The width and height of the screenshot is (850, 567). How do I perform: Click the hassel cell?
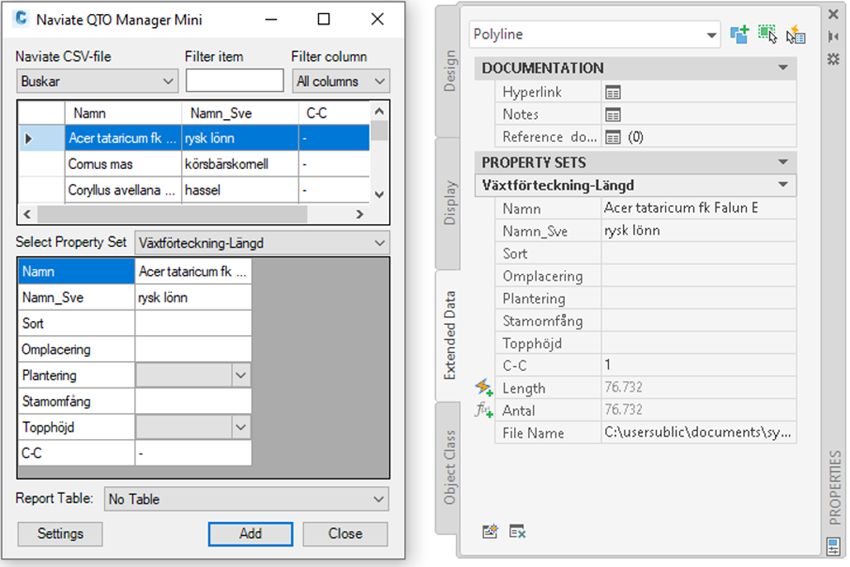(x=240, y=190)
